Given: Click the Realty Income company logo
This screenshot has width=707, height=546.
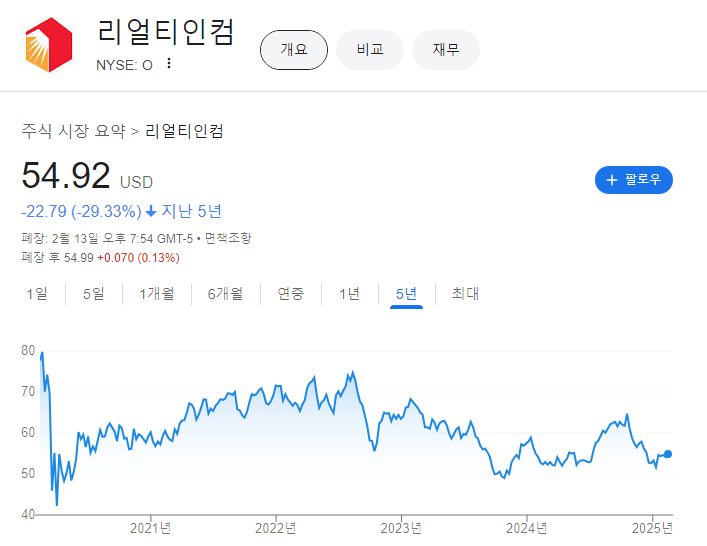Looking at the screenshot, I should tap(49, 45).
